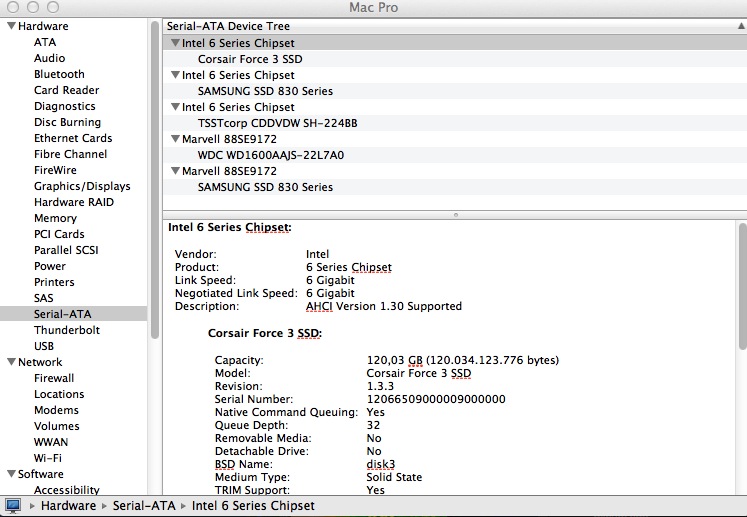
Task: Open the Memory category
Action: 55,218
